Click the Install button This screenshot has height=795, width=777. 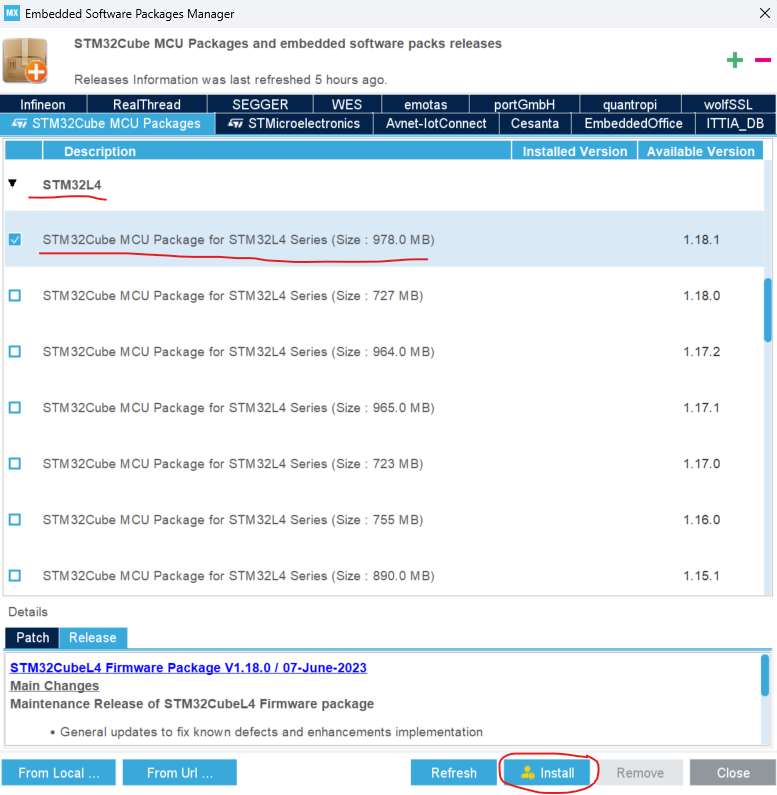point(548,773)
